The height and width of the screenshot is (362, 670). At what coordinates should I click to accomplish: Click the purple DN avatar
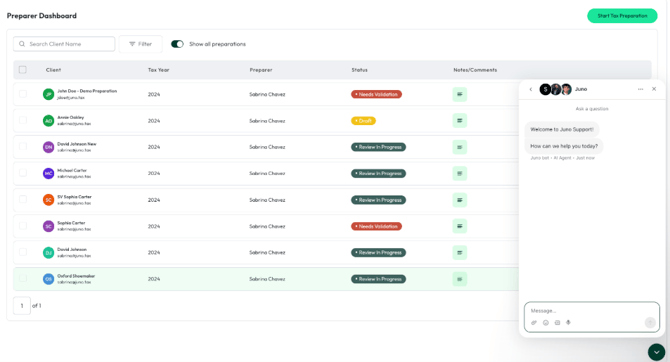coord(48,147)
